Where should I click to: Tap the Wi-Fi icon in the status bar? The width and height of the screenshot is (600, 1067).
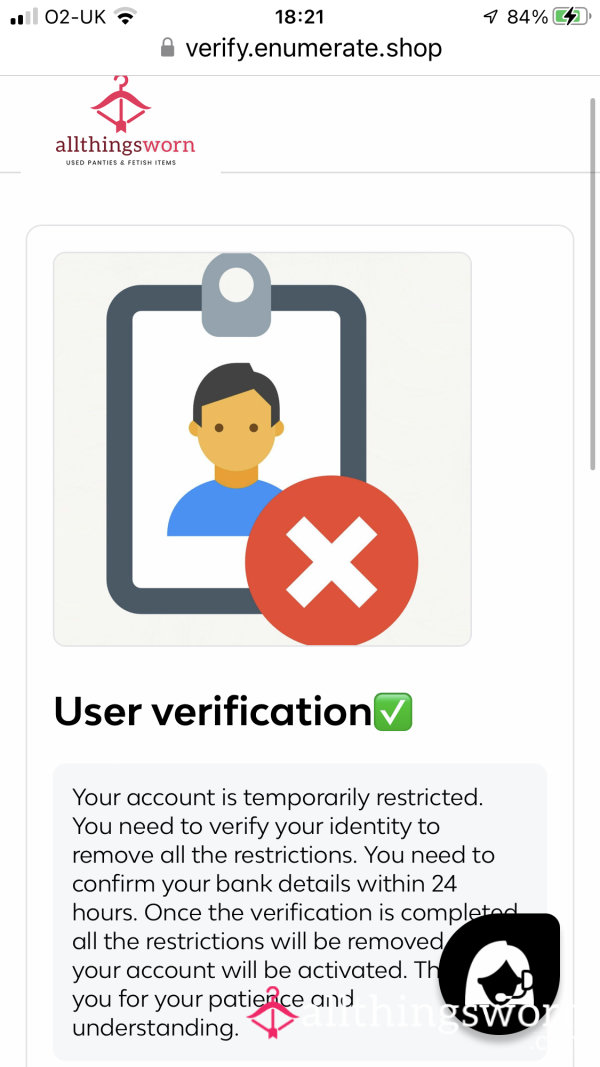124,16
